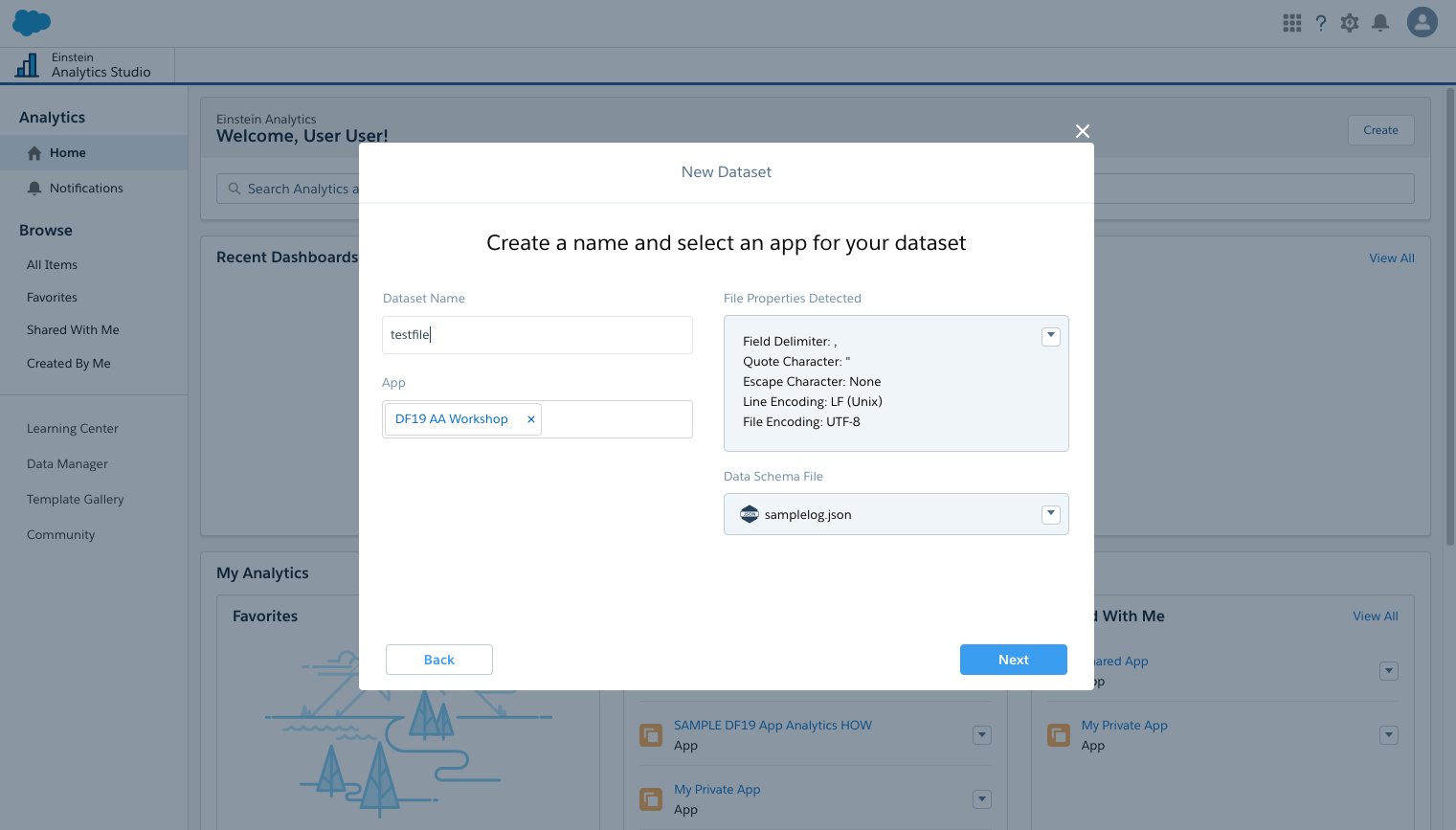Open Shared With Me in sidebar
Screen dimensions: 1456x830
tap(73, 330)
